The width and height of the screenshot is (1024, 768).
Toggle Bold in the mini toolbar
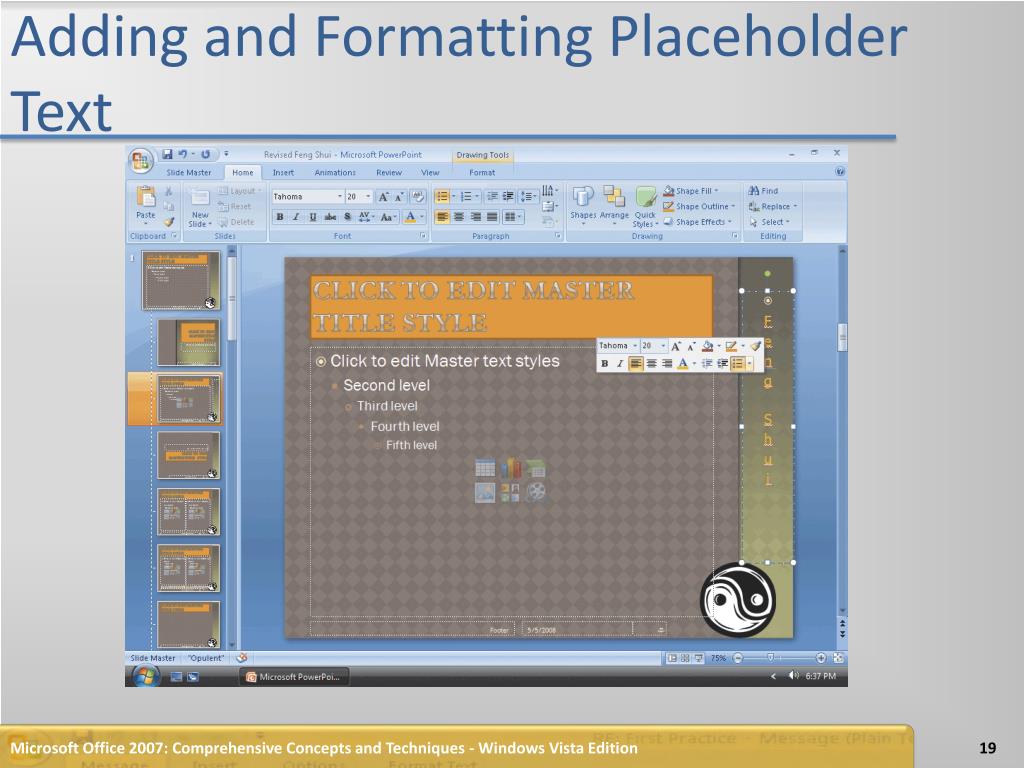[x=605, y=364]
